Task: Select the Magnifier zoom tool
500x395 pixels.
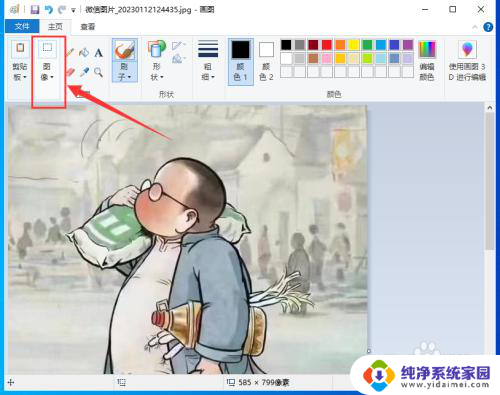Action: coord(98,72)
